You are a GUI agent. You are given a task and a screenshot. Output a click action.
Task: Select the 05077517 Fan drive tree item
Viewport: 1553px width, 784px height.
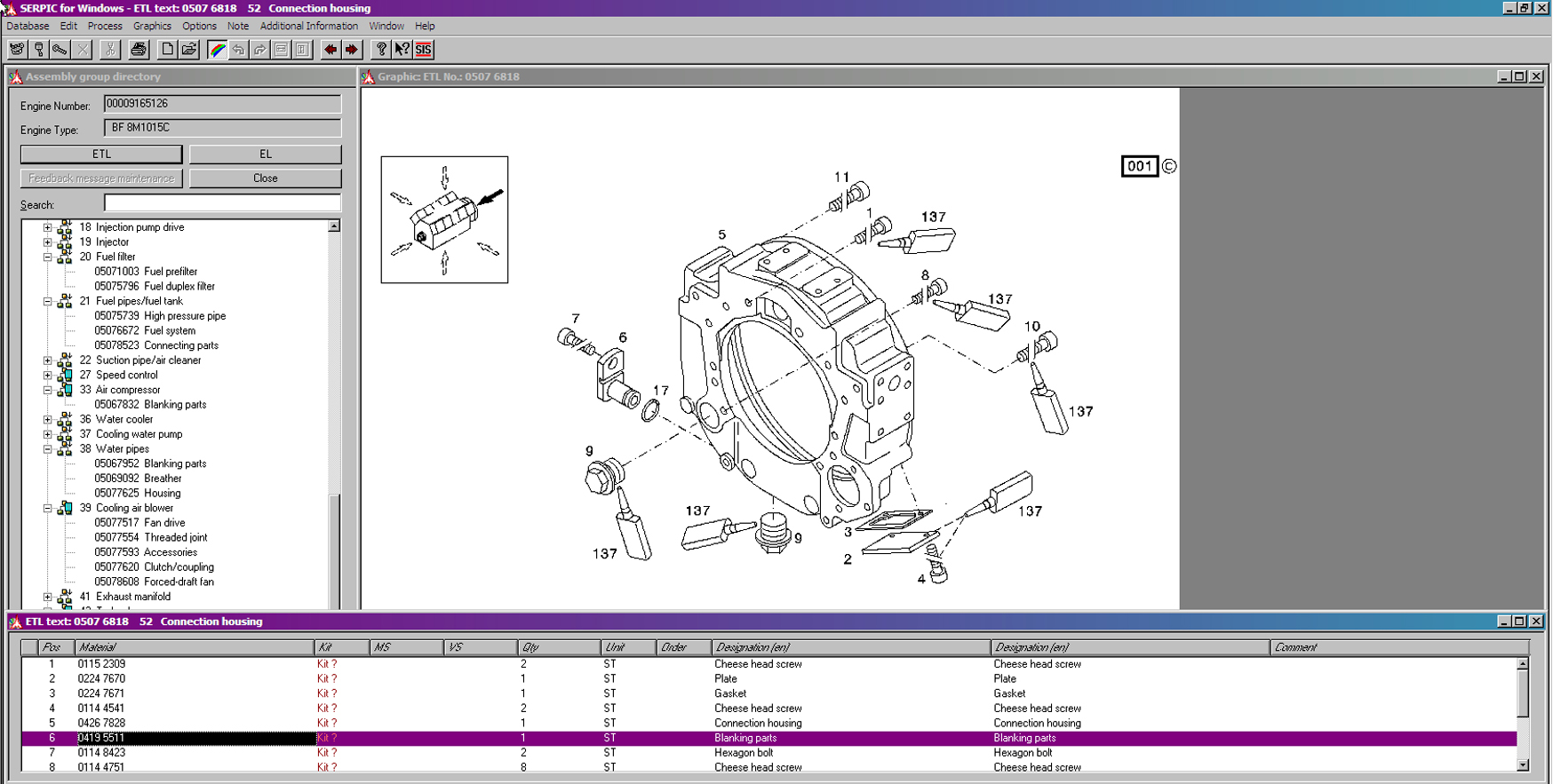139,523
